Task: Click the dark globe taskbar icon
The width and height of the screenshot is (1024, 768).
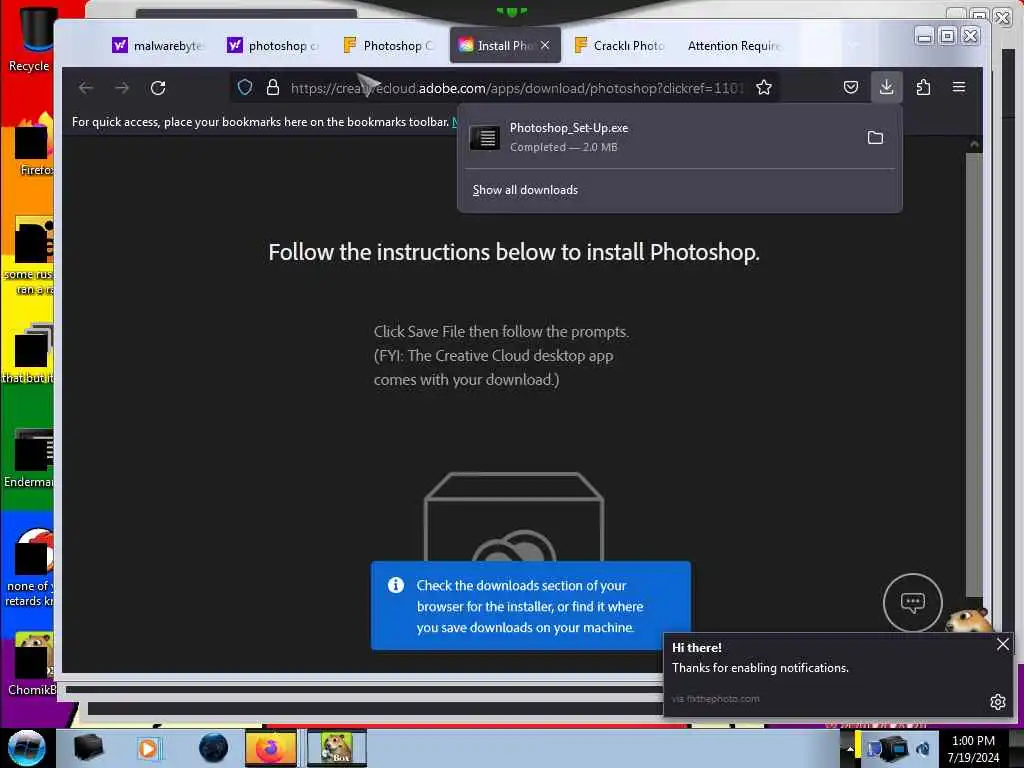Action: [x=213, y=748]
